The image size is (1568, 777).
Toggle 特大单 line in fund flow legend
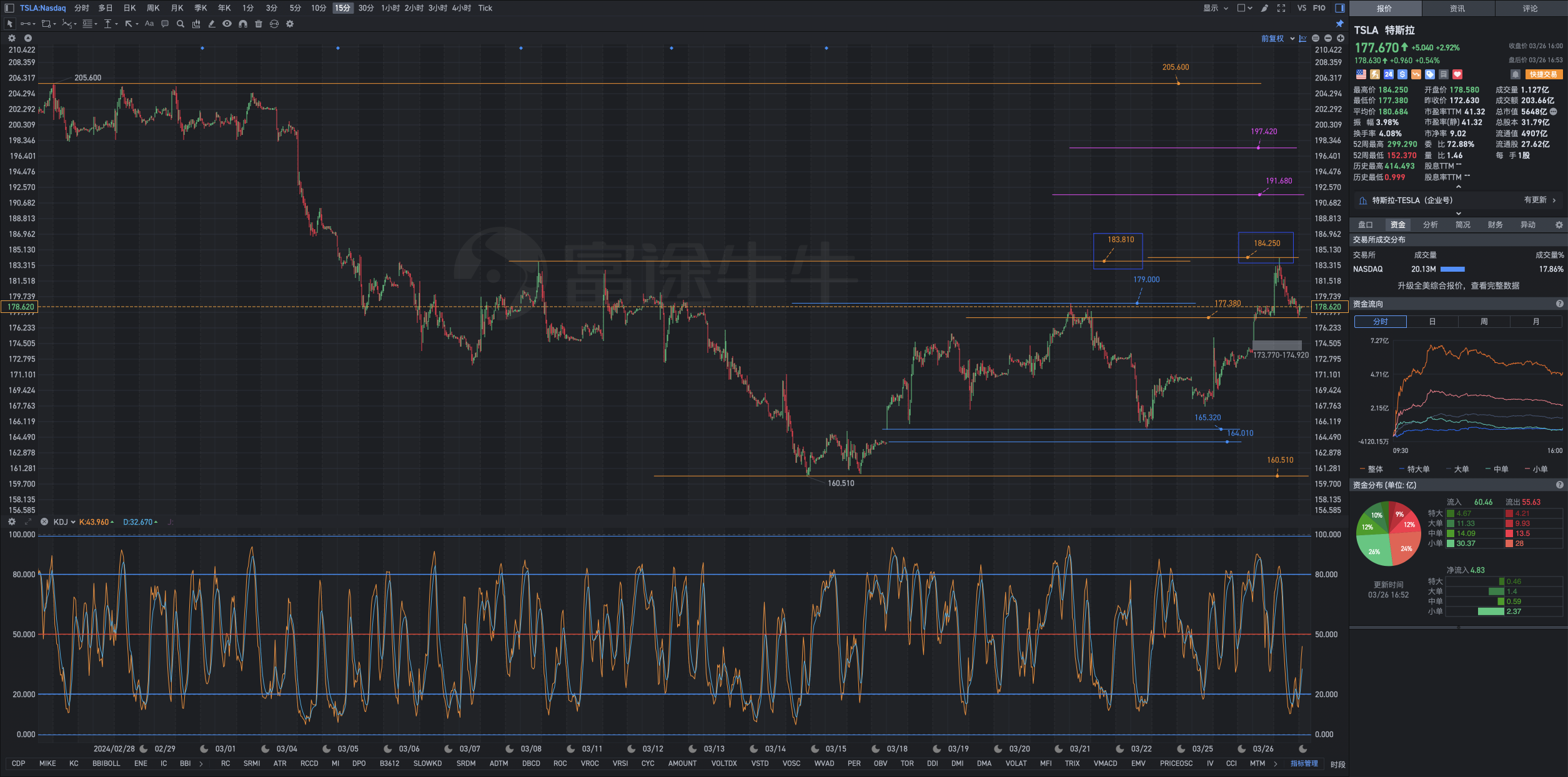coord(1414,469)
